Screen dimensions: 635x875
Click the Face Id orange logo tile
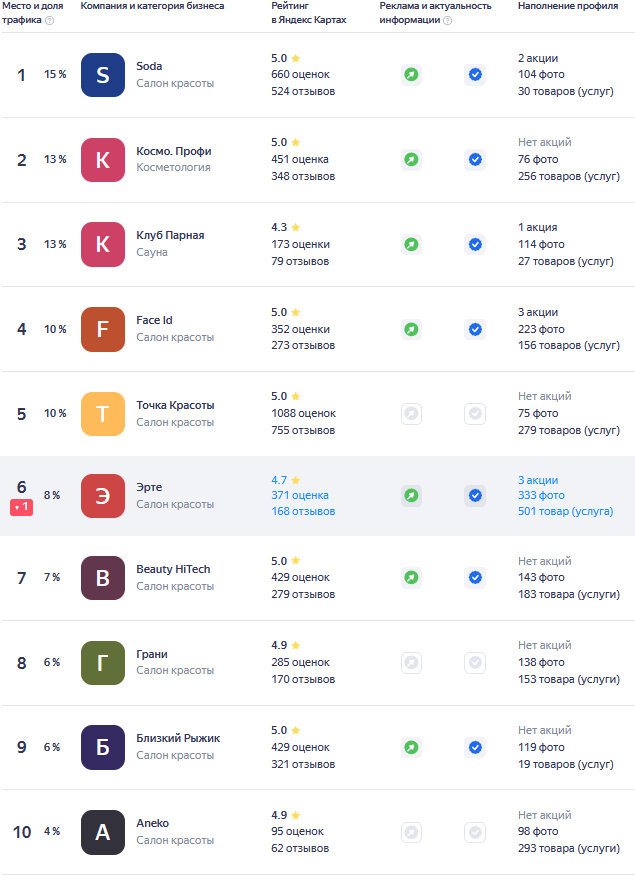pos(103,329)
